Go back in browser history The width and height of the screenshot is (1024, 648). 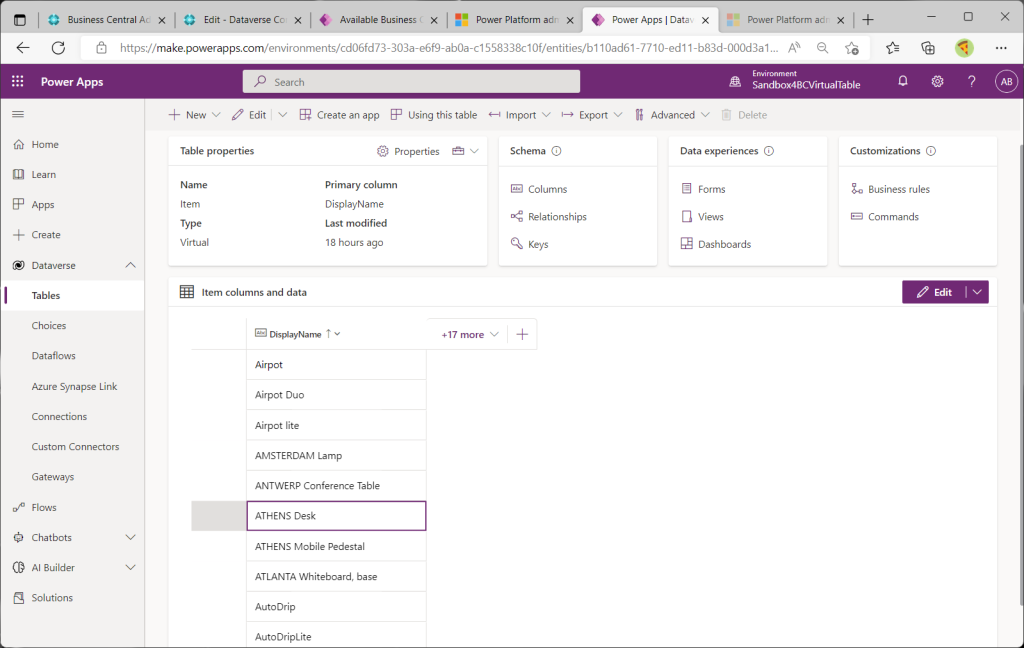click(23, 48)
